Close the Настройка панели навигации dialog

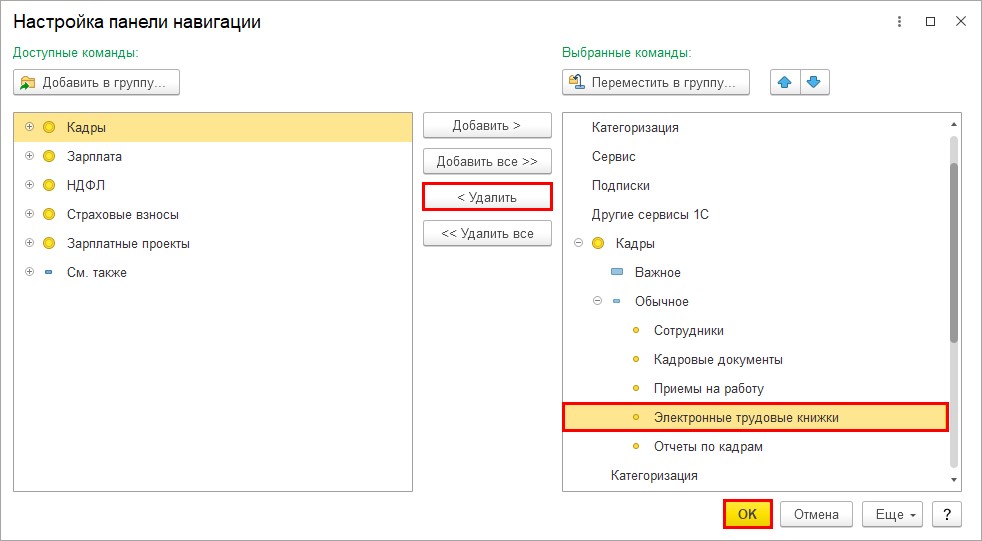[x=961, y=22]
